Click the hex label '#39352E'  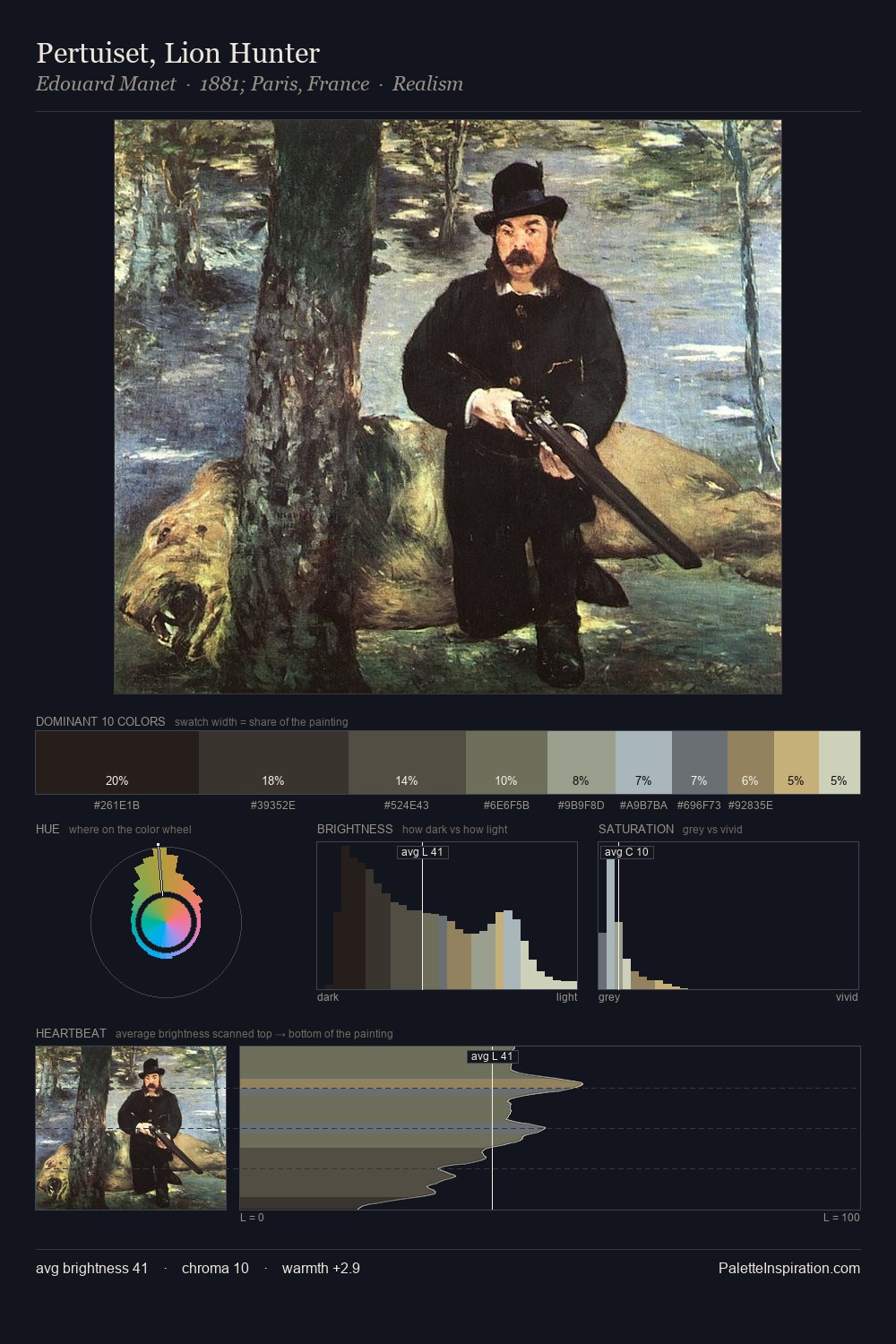273,805
